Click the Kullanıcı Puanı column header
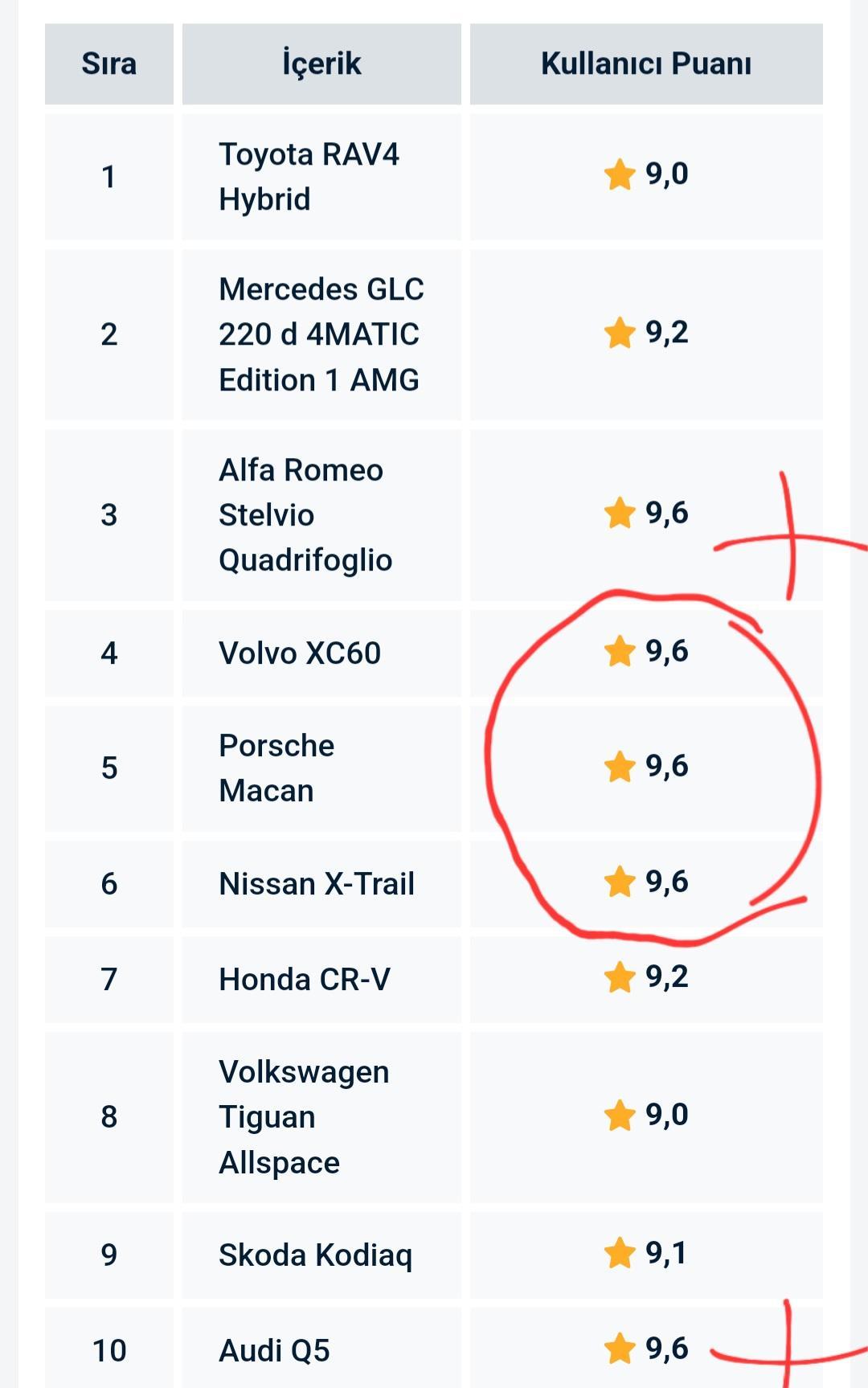 click(x=646, y=63)
